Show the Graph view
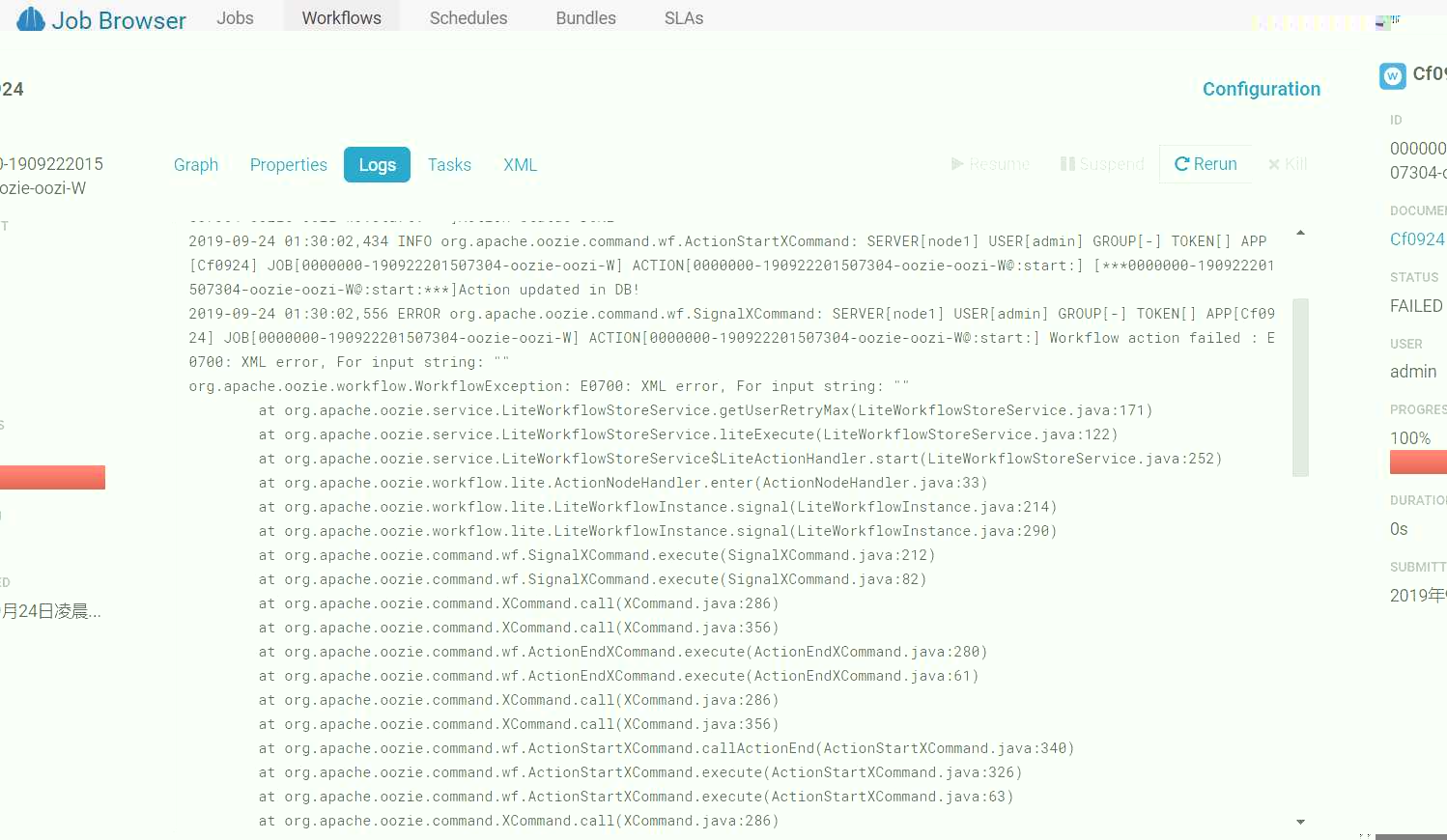 [x=196, y=165]
